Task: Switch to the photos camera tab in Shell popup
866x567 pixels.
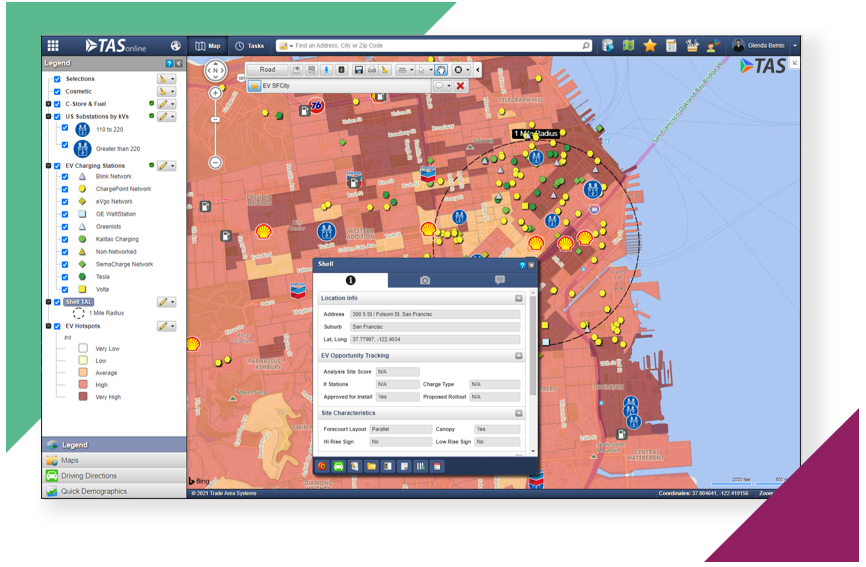Action: click(x=425, y=280)
